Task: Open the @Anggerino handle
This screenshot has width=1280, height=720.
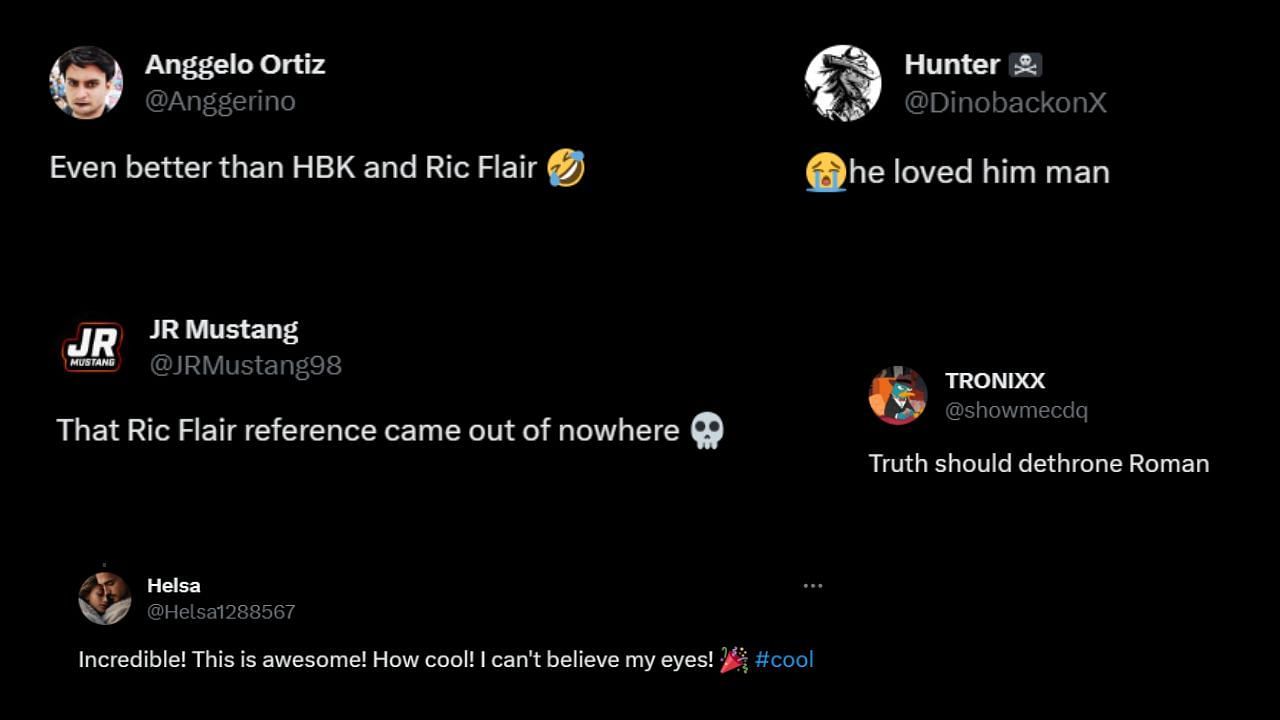Action: [220, 101]
